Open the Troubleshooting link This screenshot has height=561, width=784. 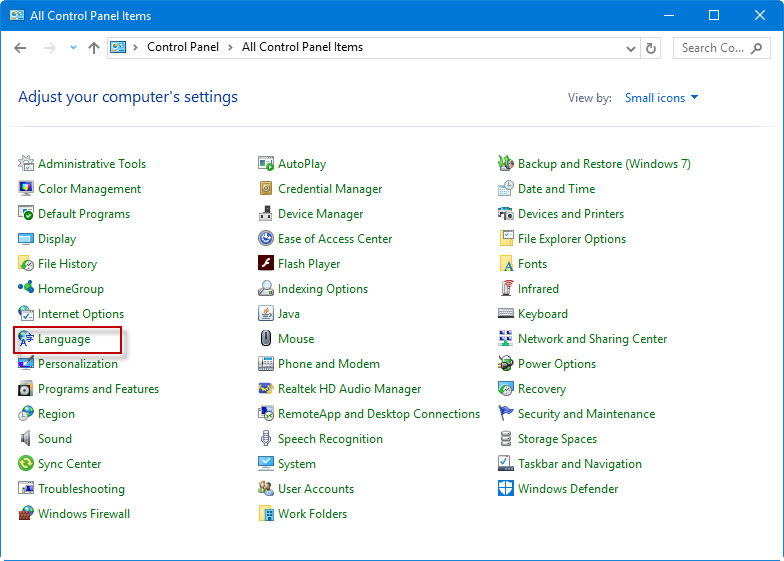click(x=82, y=489)
